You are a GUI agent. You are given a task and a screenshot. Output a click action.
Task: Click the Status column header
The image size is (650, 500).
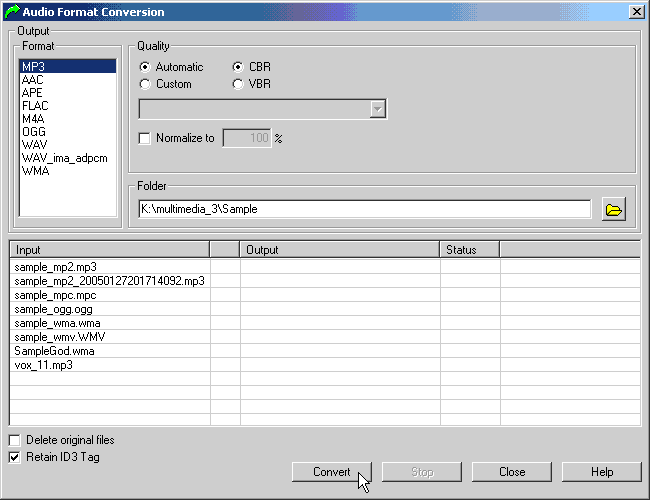pyautogui.click(x=470, y=250)
